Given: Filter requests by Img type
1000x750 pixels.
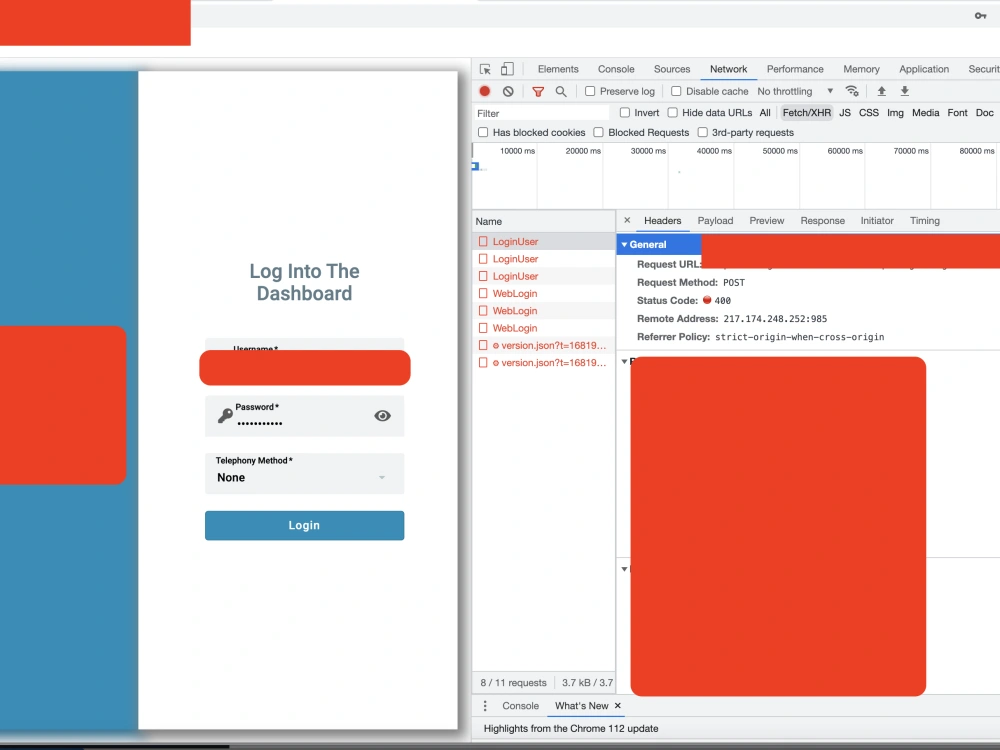Looking at the screenshot, I should [895, 112].
